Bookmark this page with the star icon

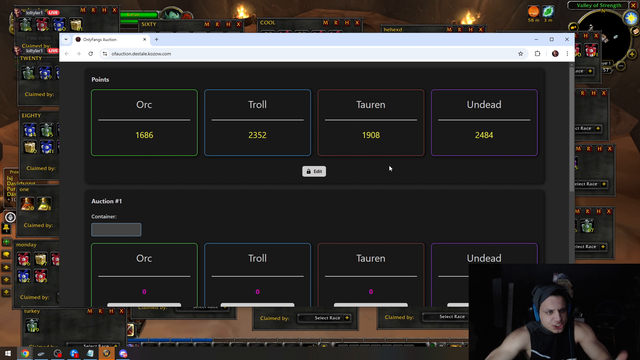[520, 54]
